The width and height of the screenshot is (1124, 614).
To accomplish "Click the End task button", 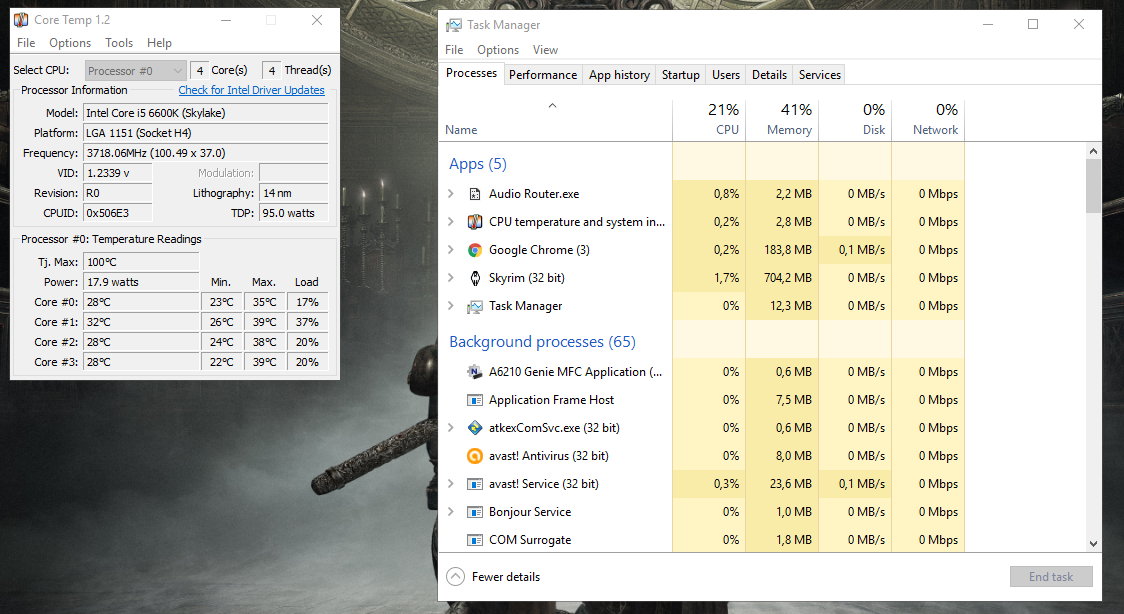I will point(1051,577).
